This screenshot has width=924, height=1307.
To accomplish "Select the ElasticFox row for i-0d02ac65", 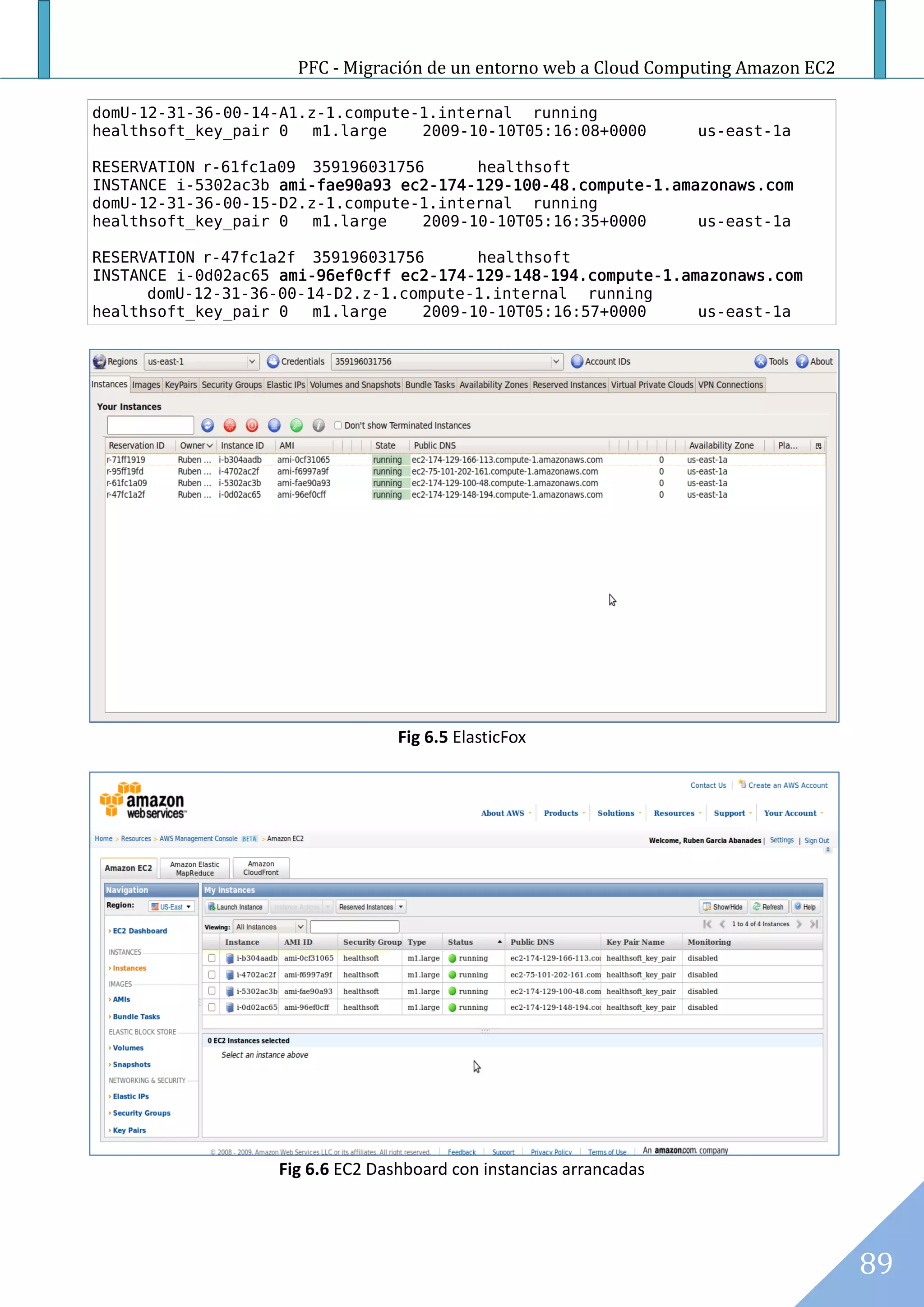I will 465,494.
